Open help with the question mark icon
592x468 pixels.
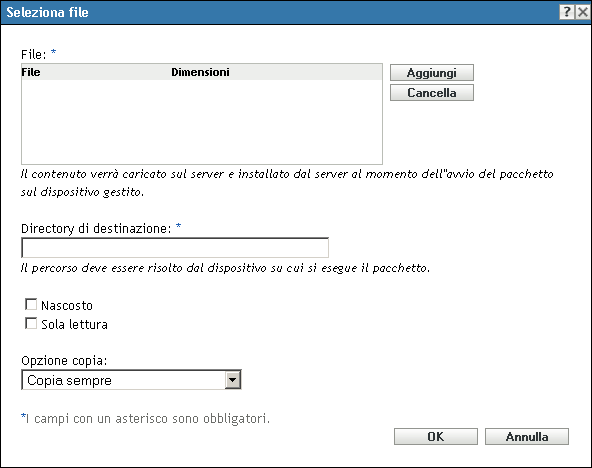(567, 12)
